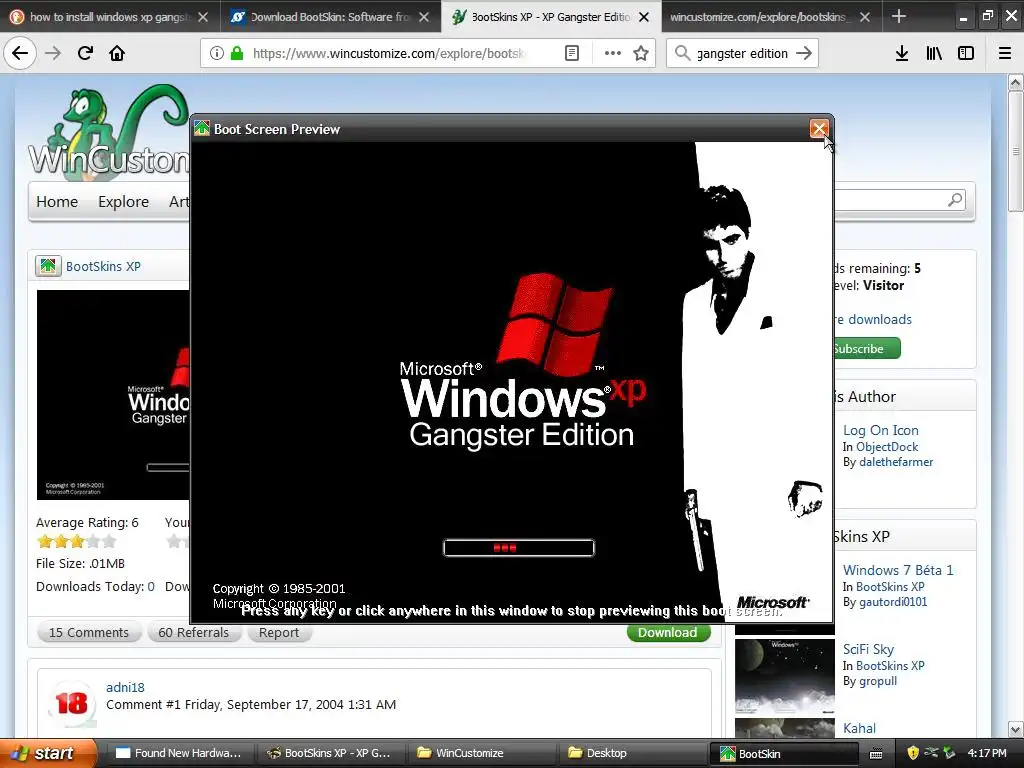Click the search magnifier icon in search box
Viewport: 1024px width, 768px height.
tap(682, 53)
